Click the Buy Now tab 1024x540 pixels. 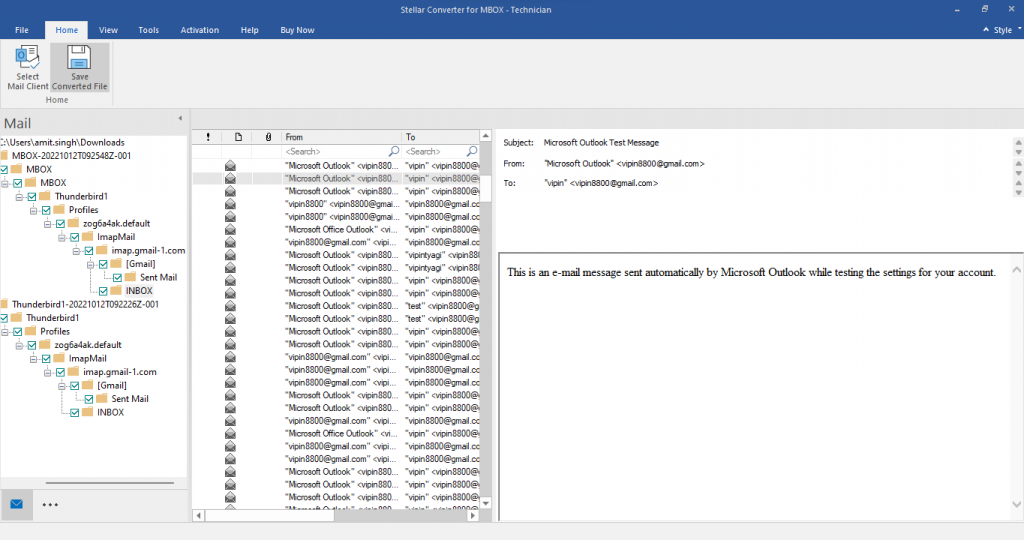[297, 30]
